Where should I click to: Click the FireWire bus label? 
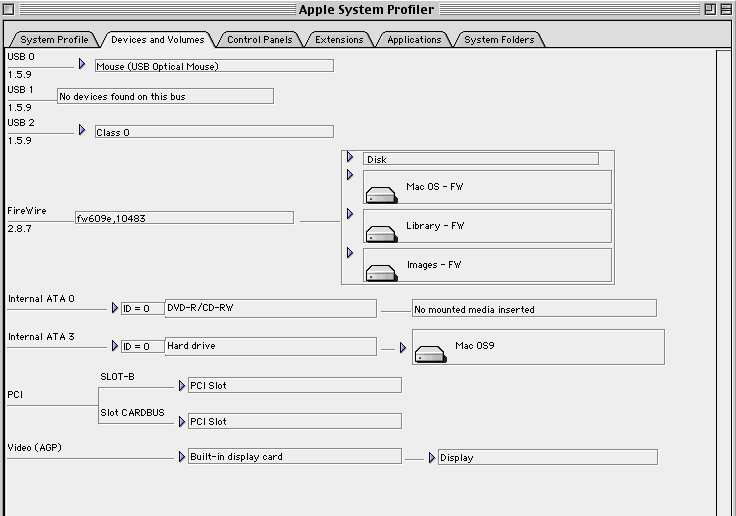[x=27, y=211]
